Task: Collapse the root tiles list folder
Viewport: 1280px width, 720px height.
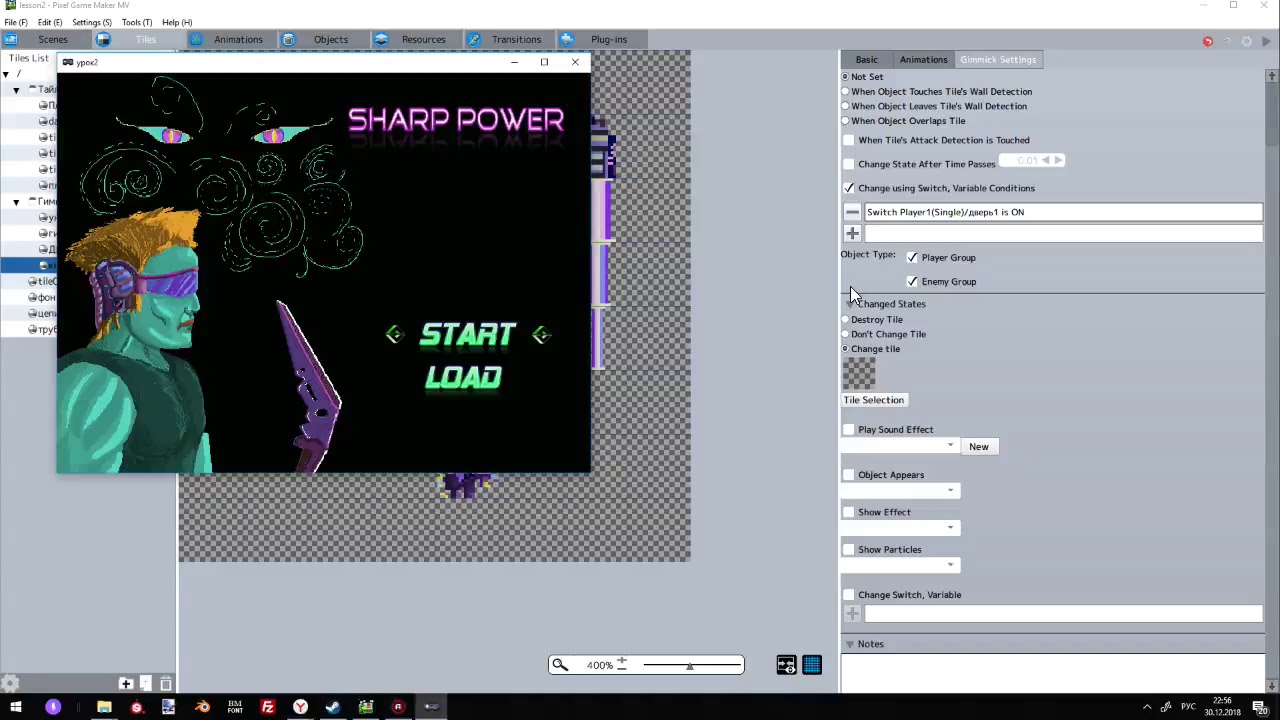Action: click(6, 74)
